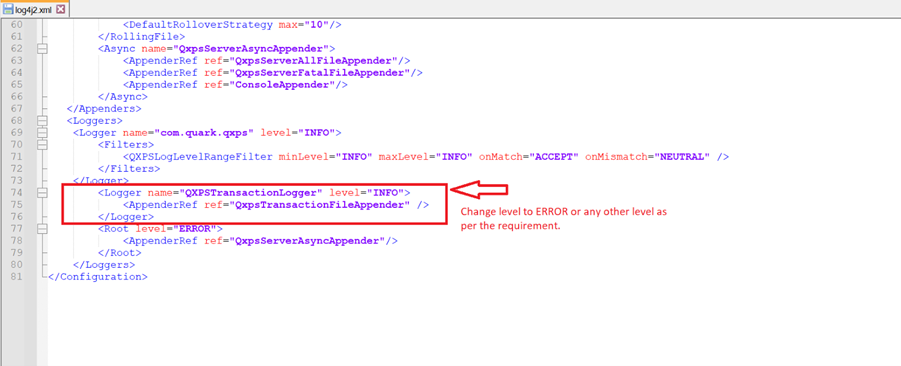Click level "INFO" on com.quark.qxps logger
This screenshot has width=901, height=366.
pyautogui.click(x=318, y=133)
